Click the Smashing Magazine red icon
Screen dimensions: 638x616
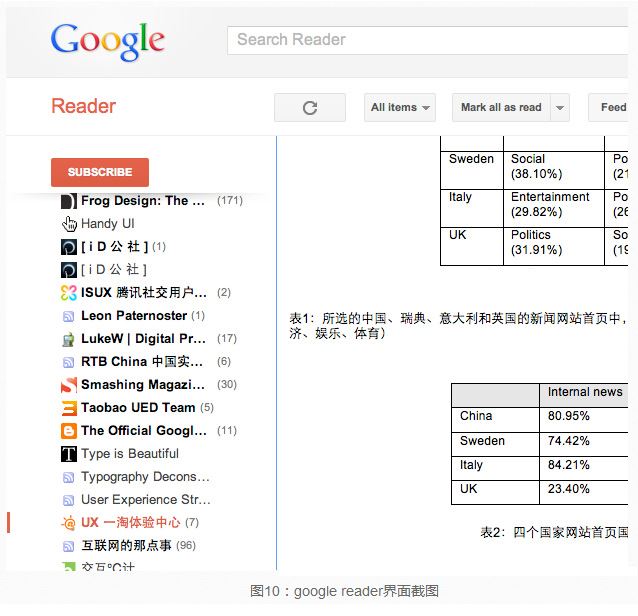tap(68, 385)
